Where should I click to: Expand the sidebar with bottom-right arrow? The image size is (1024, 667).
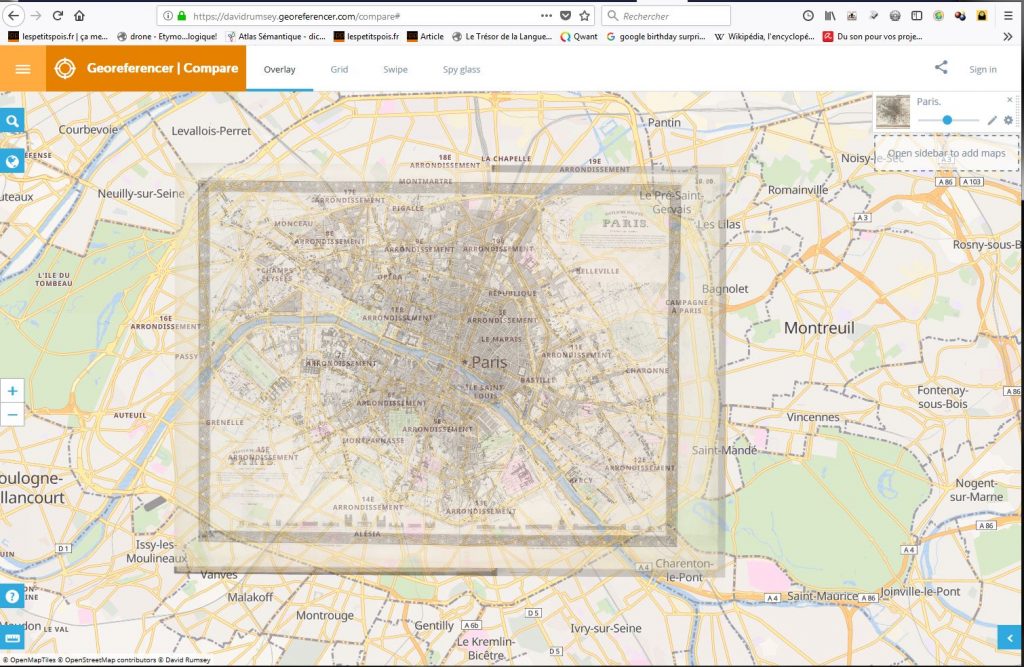coord(1009,637)
